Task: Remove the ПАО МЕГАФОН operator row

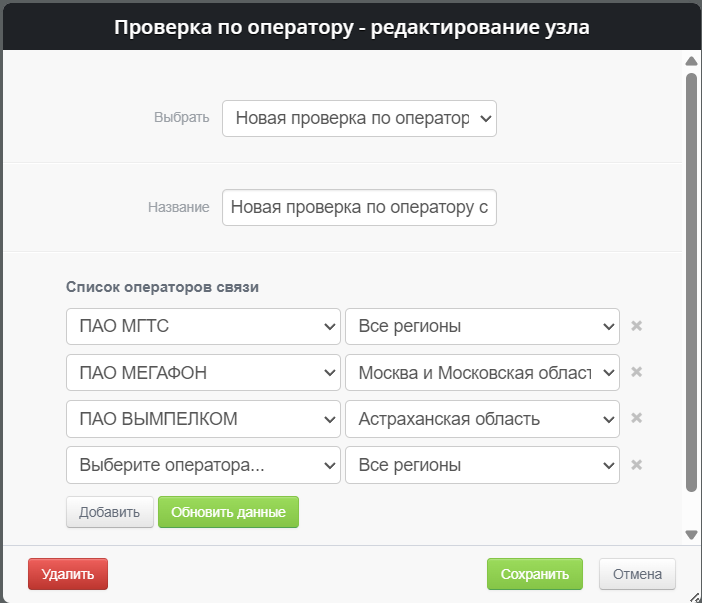Action: [636, 372]
